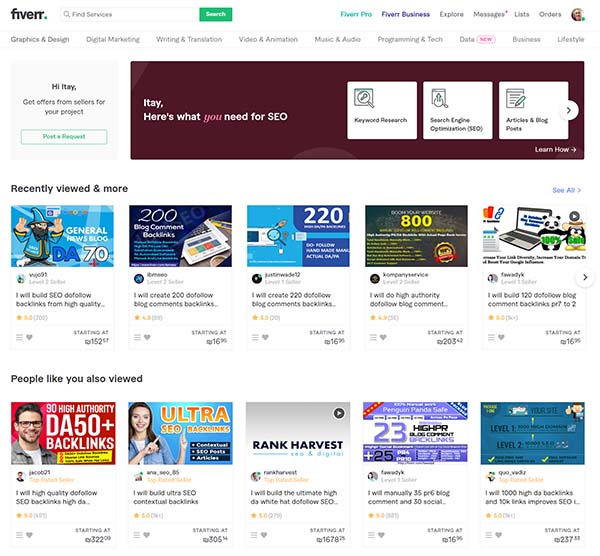
Task: Open the Graphics & Design category
Action: (40, 39)
